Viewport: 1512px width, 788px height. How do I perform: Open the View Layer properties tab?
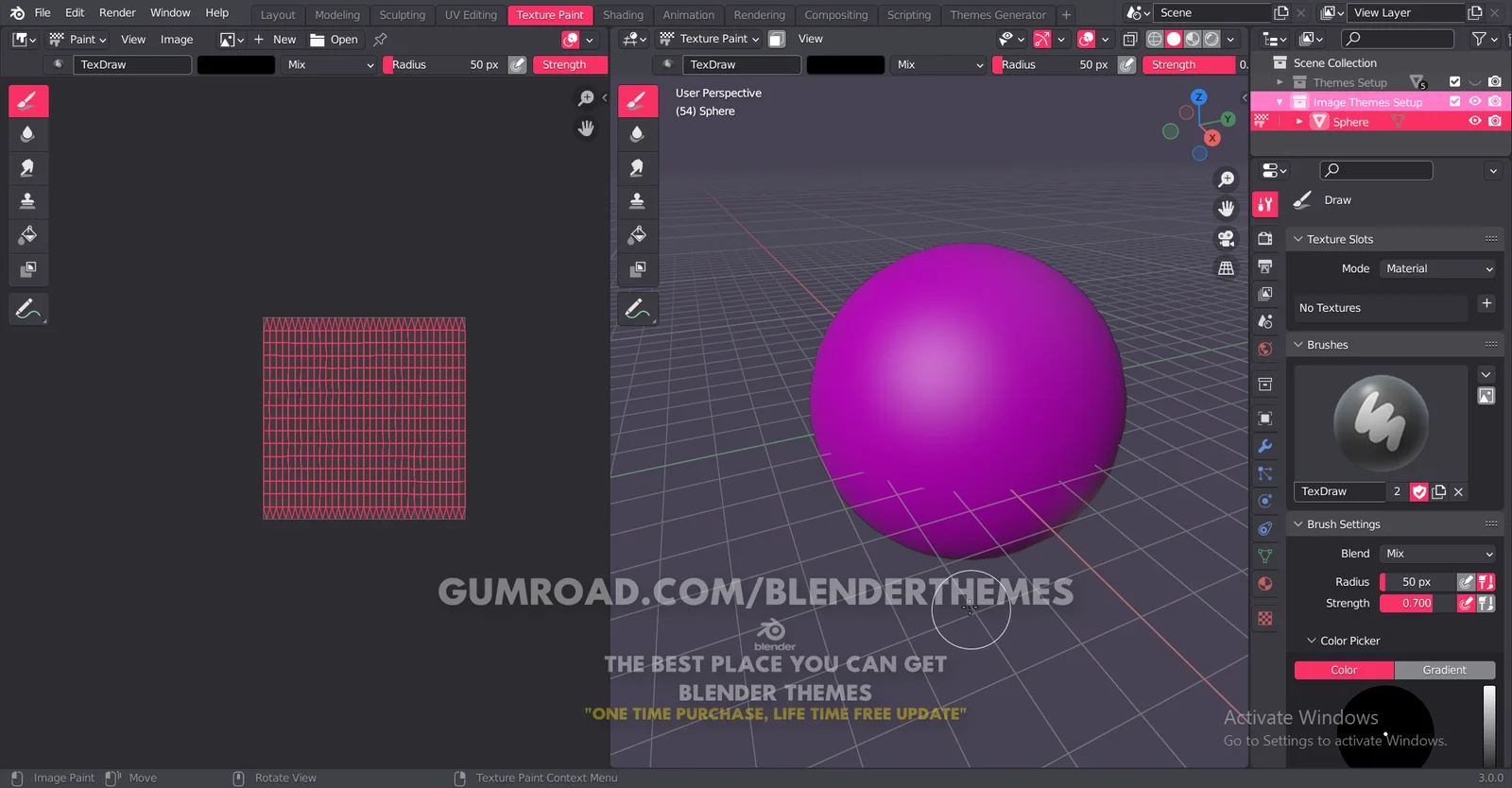(1265, 294)
